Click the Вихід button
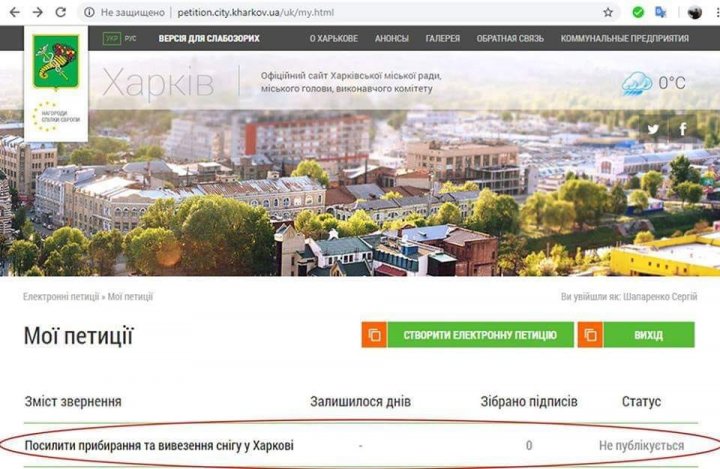 click(x=636, y=335)
